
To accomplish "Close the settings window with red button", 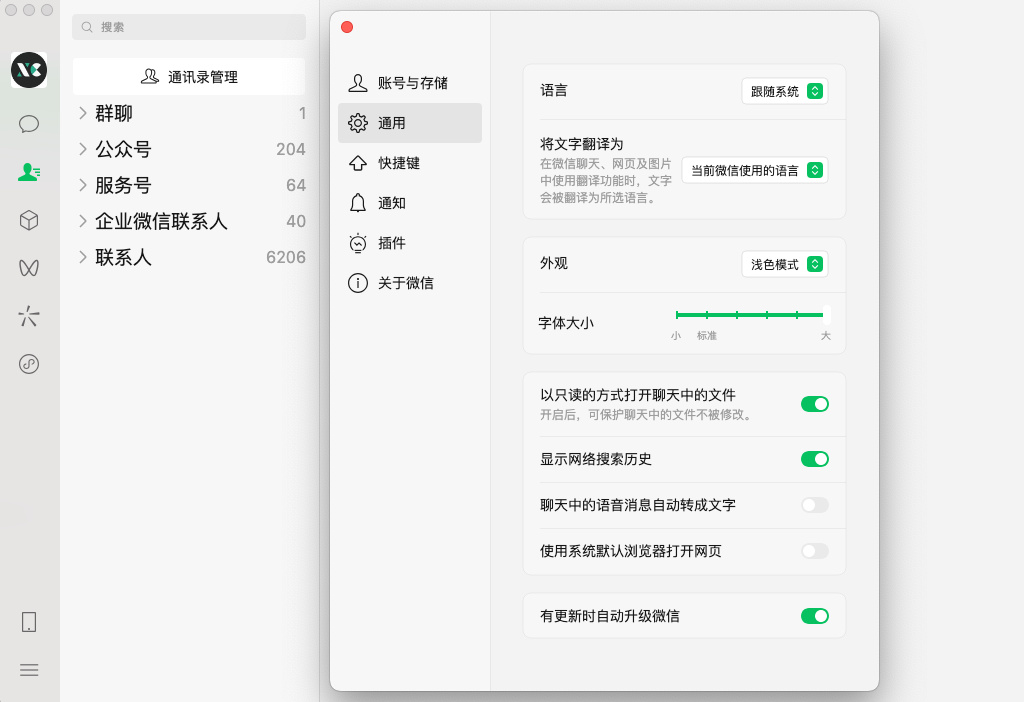I will pos(347,27).
